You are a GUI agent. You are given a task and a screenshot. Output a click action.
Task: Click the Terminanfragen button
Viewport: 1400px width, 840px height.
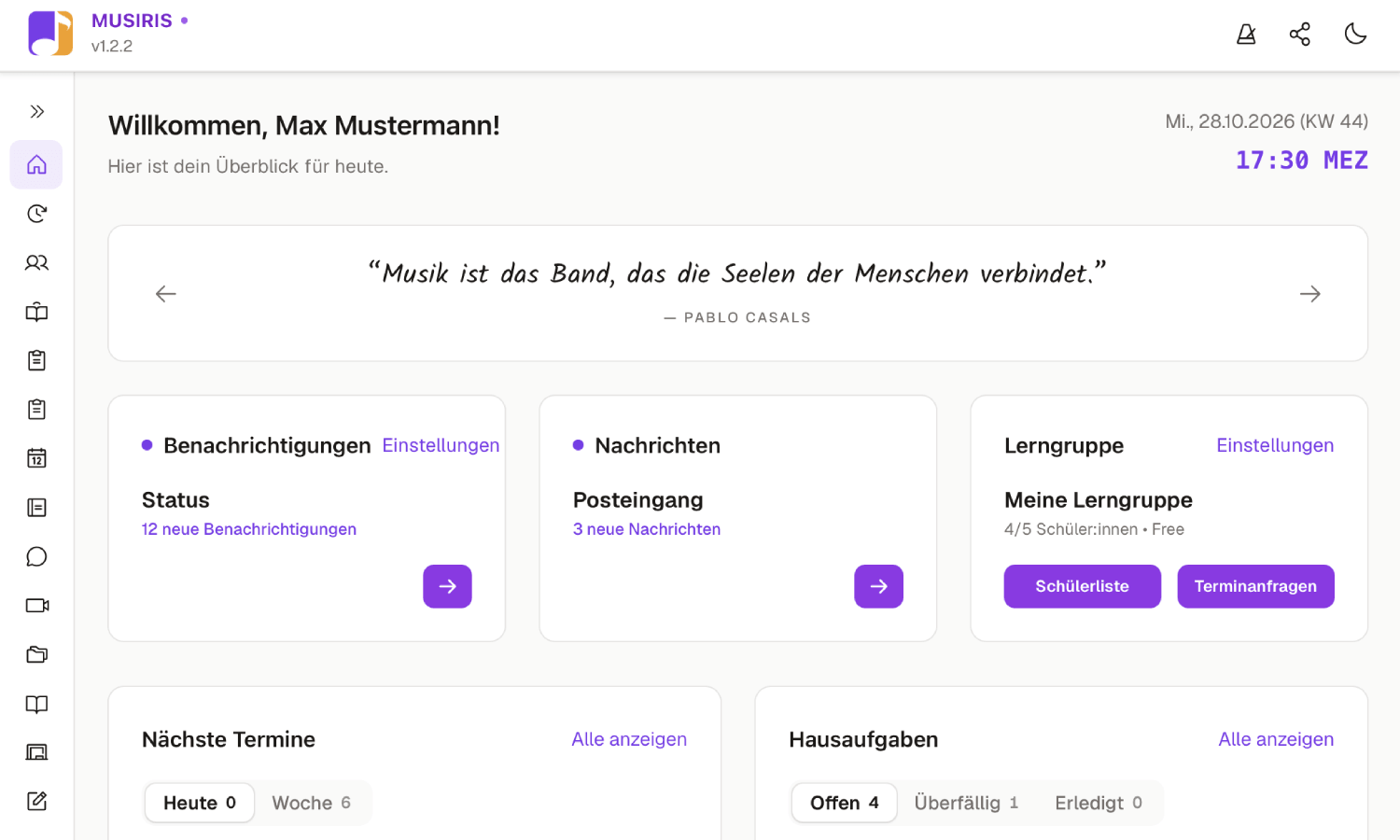tap(1255, 586)
